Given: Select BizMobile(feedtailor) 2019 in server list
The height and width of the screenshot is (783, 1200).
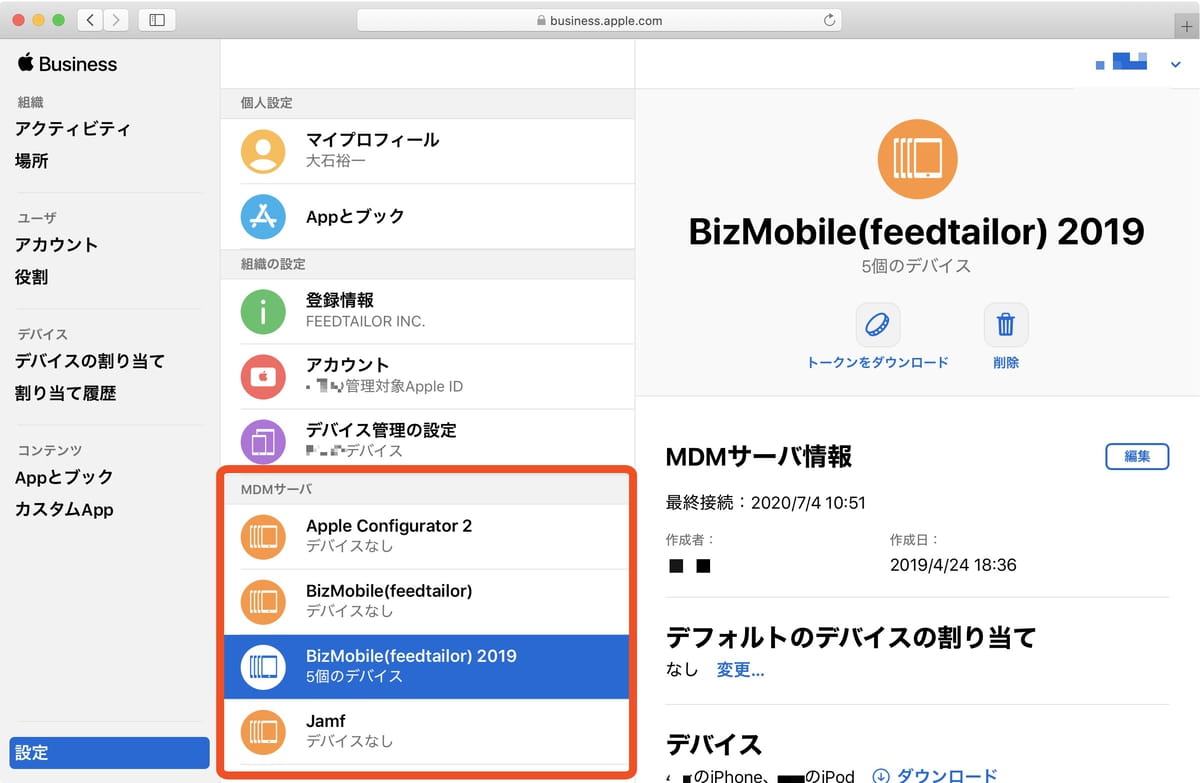Looking at the screenshot, I should coord(426,667).
